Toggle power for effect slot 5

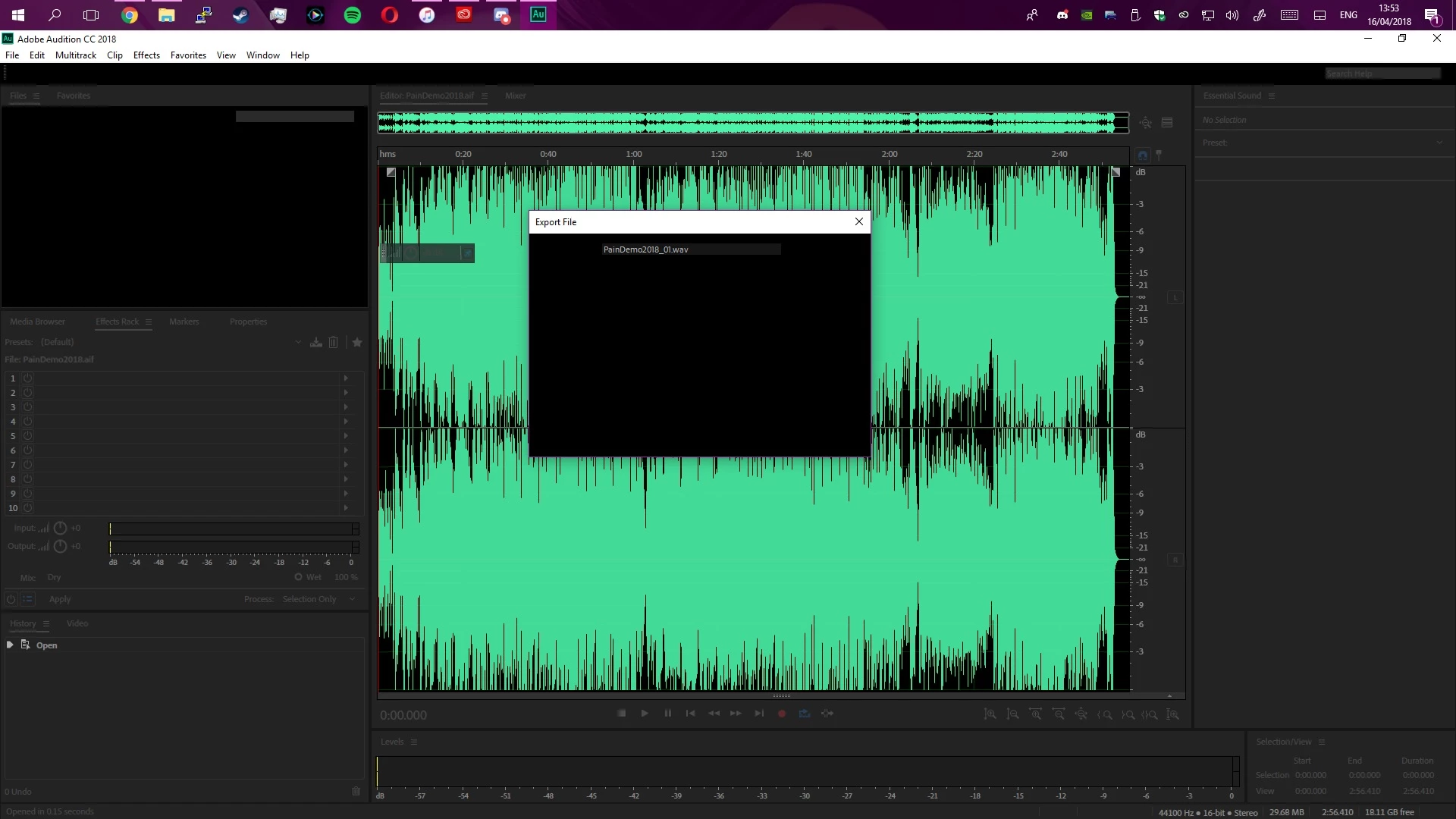point(28,436)
